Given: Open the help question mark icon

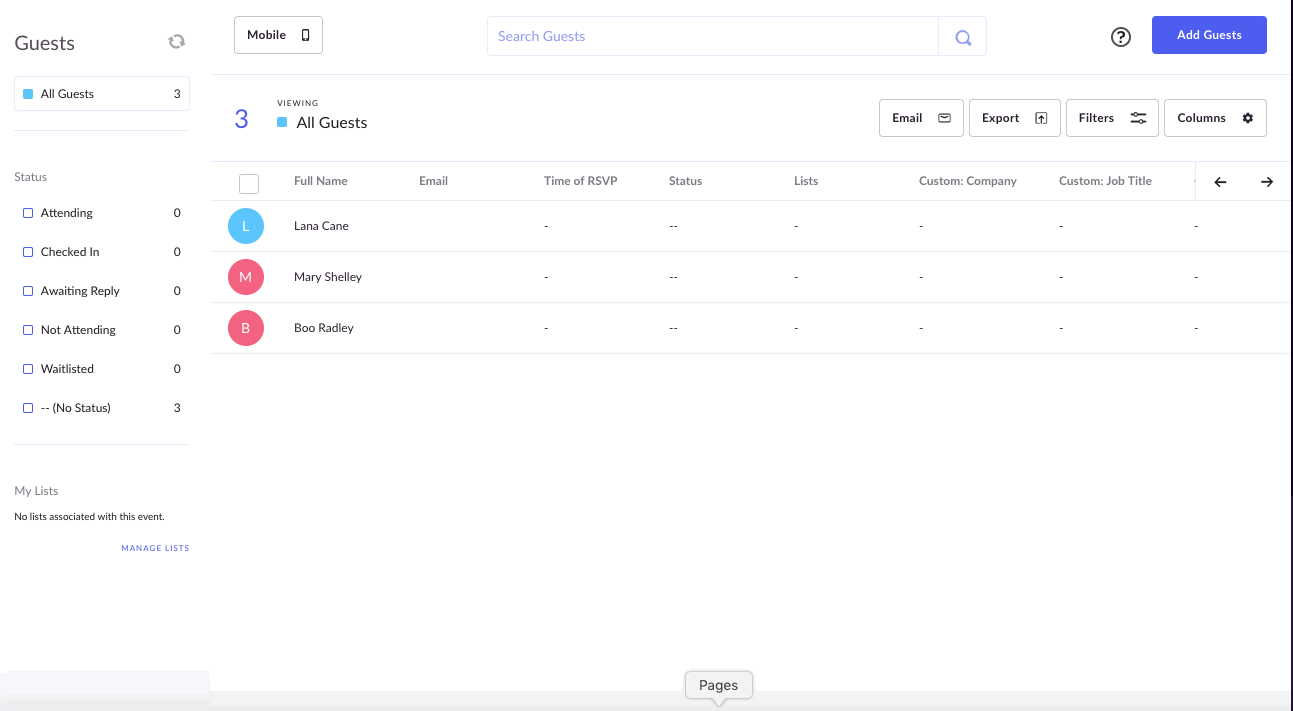Looking at the screenshot, I should click(1121, 37).
